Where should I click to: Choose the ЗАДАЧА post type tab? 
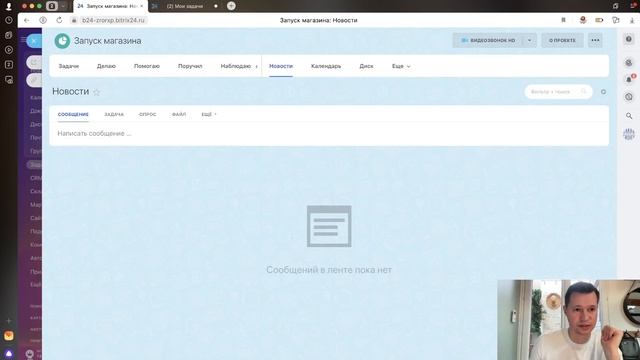(x=114, y=114)
